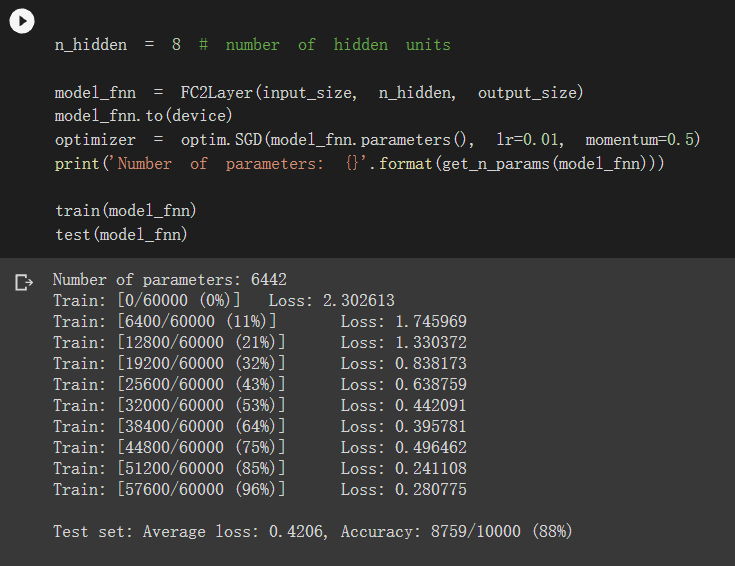Click the Train [57600/60000 (96%)] line
735x566 pixels.
pos(260,490)
